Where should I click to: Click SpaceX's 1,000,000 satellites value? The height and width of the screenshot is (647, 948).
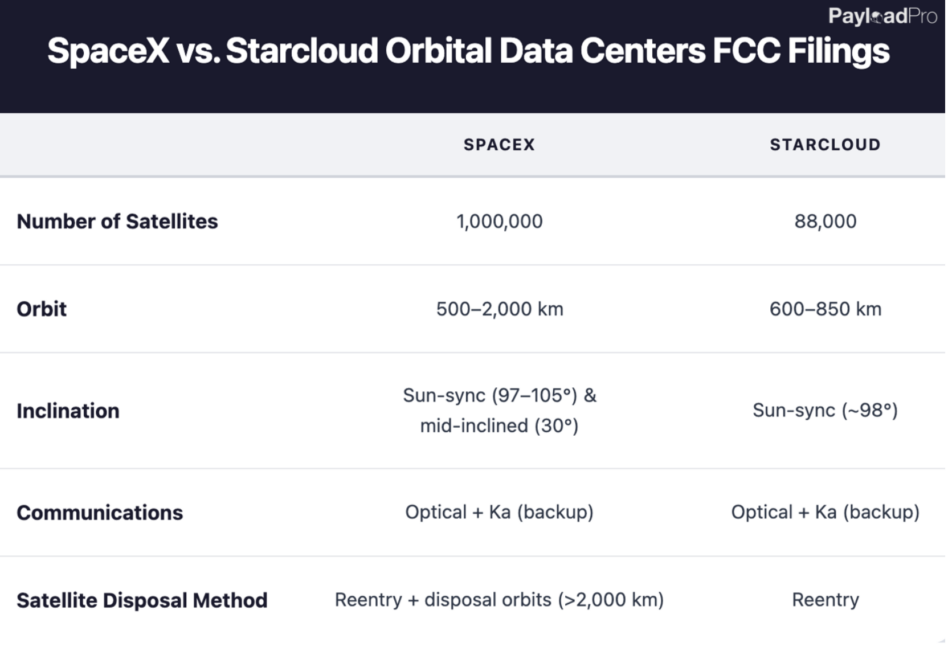[x=499, y=221]
